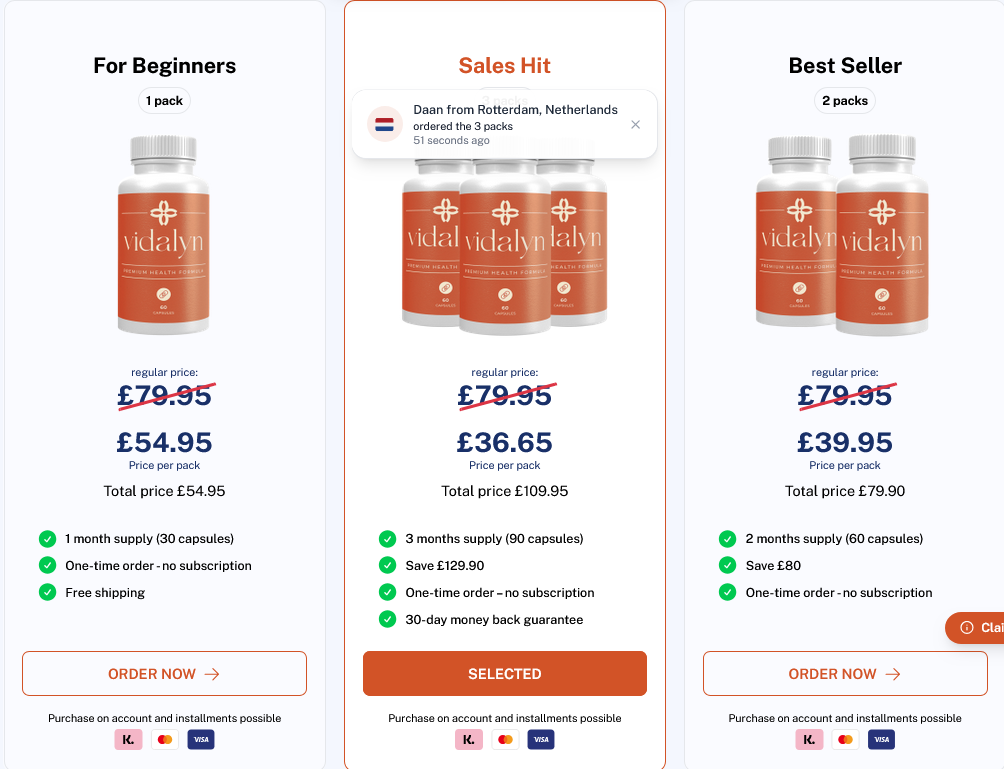1004x769 pixels.
Task: Click the Netherlands flag icon in notification
Action: point(384,125)
